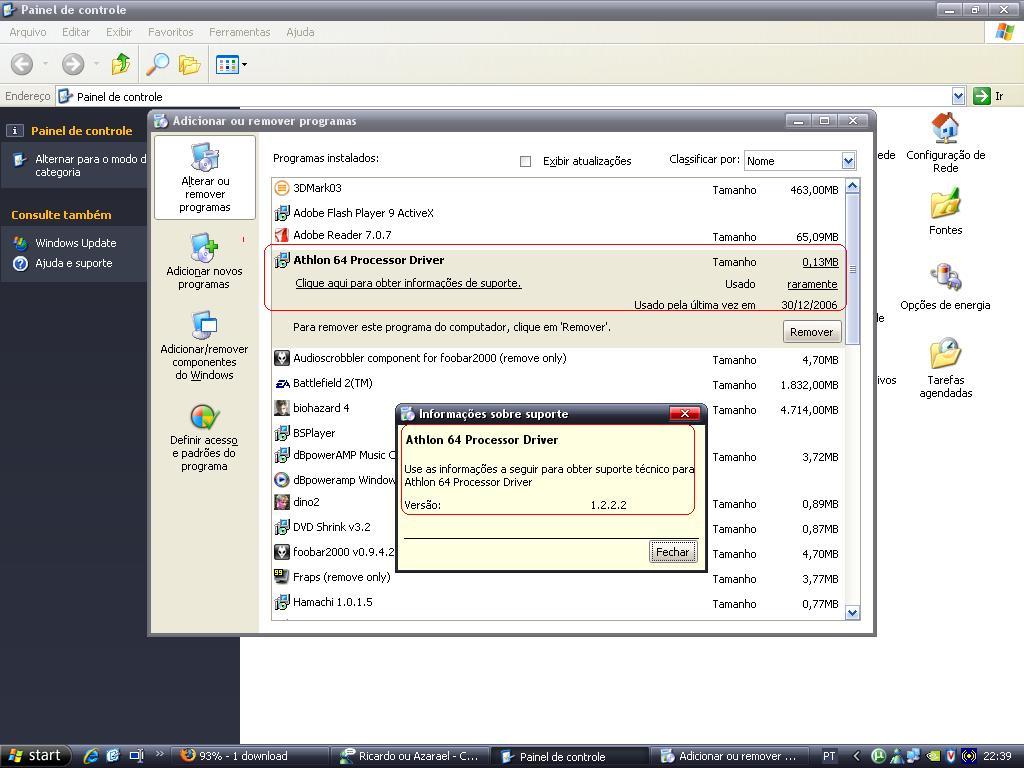Select the biohazard 4 icon
This screenshot has height=768, width=1024.
pos(281,408)
